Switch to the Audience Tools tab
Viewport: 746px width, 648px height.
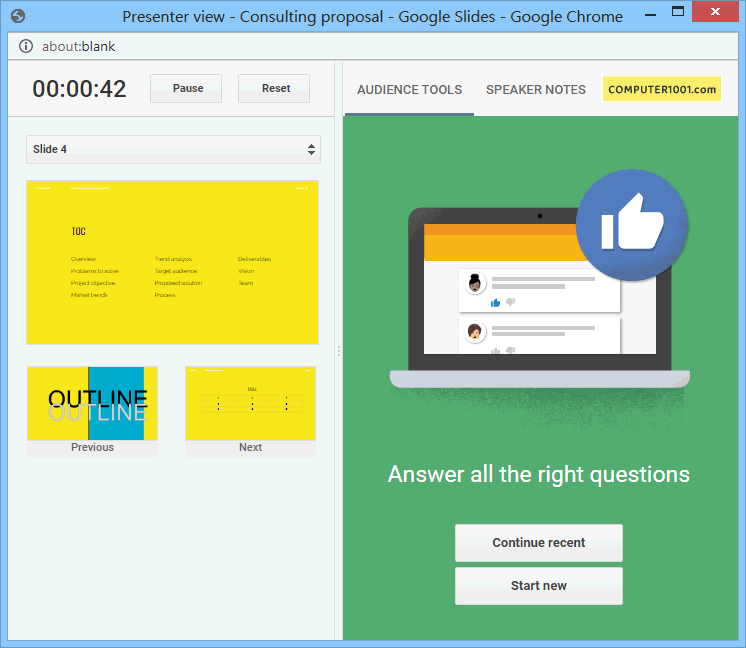(410, 90)
